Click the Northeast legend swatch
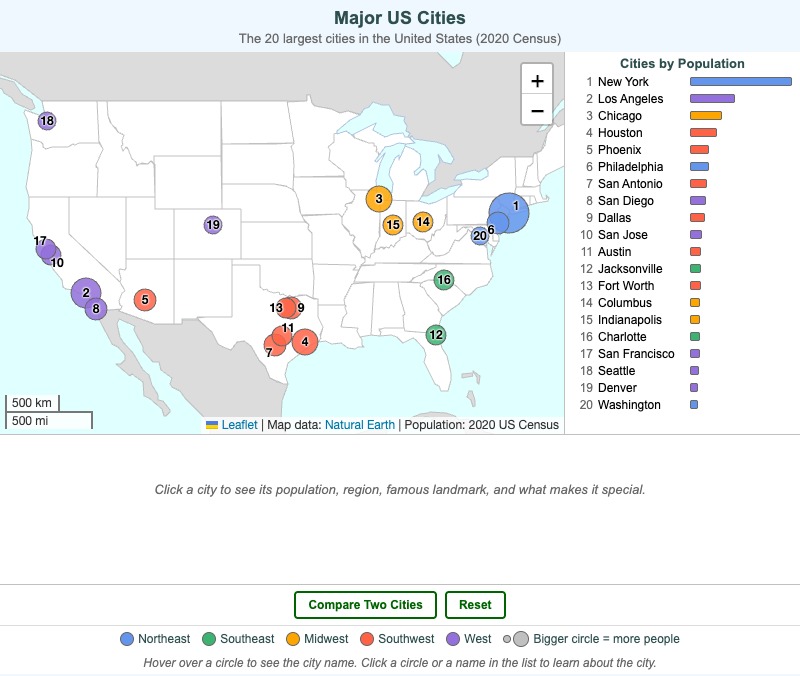Screen dimensions: 800x676 click(x=127, y=639)
